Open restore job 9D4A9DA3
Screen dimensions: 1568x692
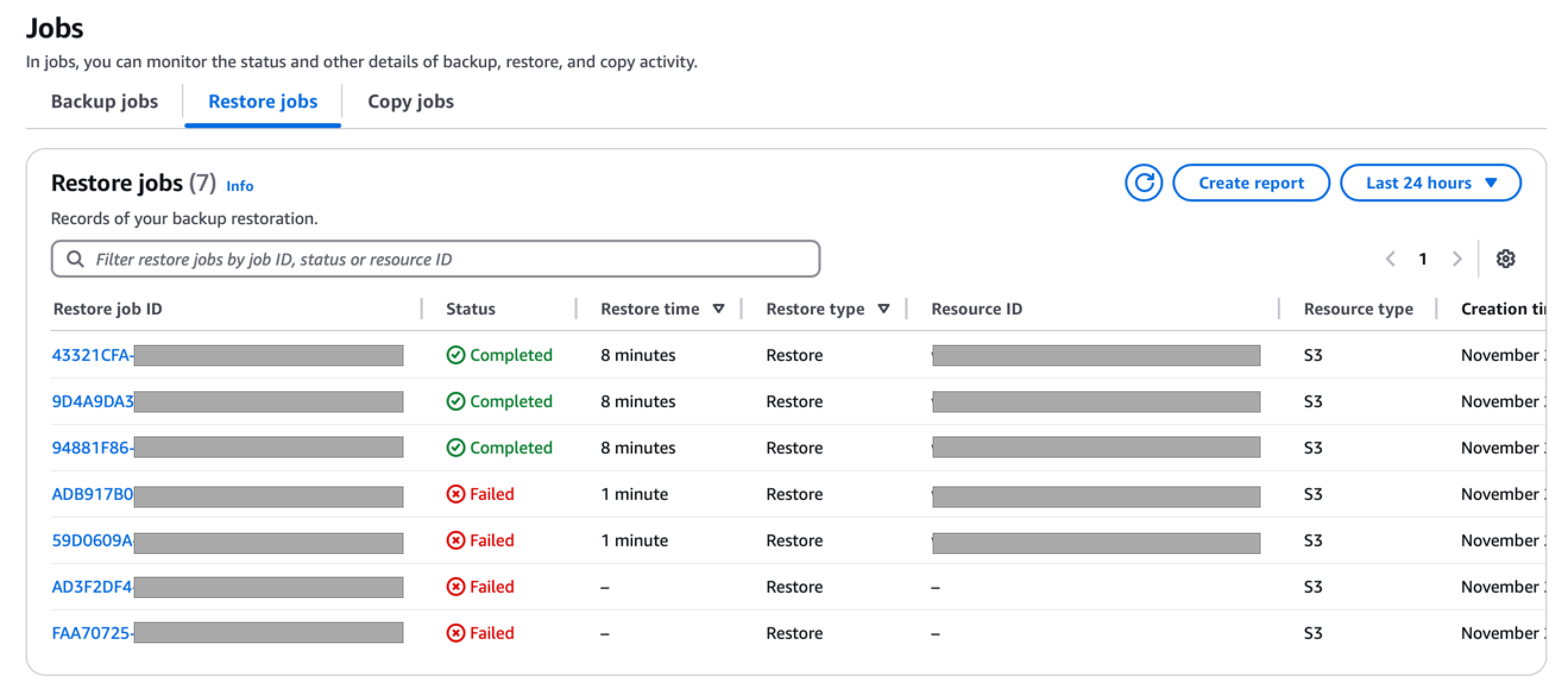coord(93,401)
